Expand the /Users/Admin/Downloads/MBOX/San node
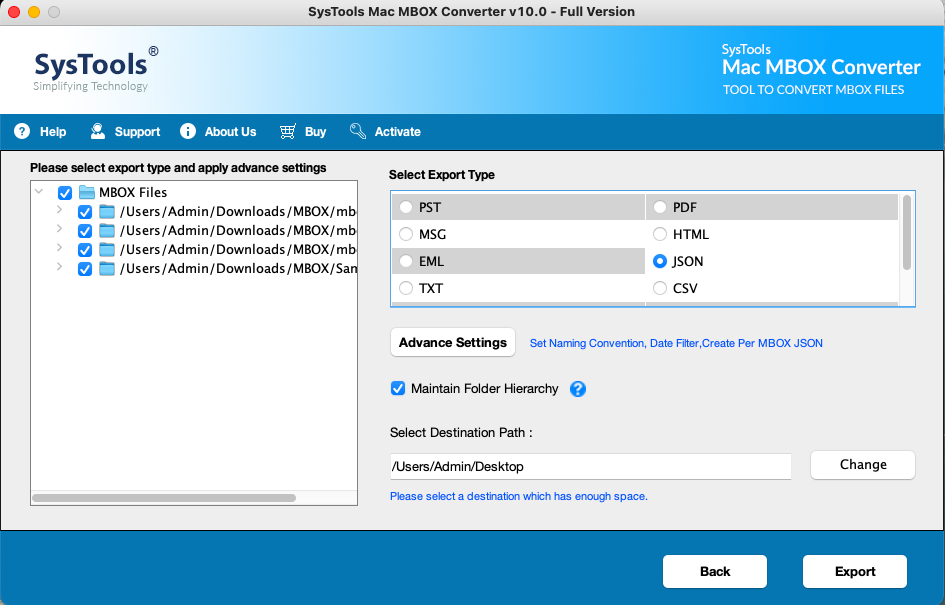 [59, 266]
